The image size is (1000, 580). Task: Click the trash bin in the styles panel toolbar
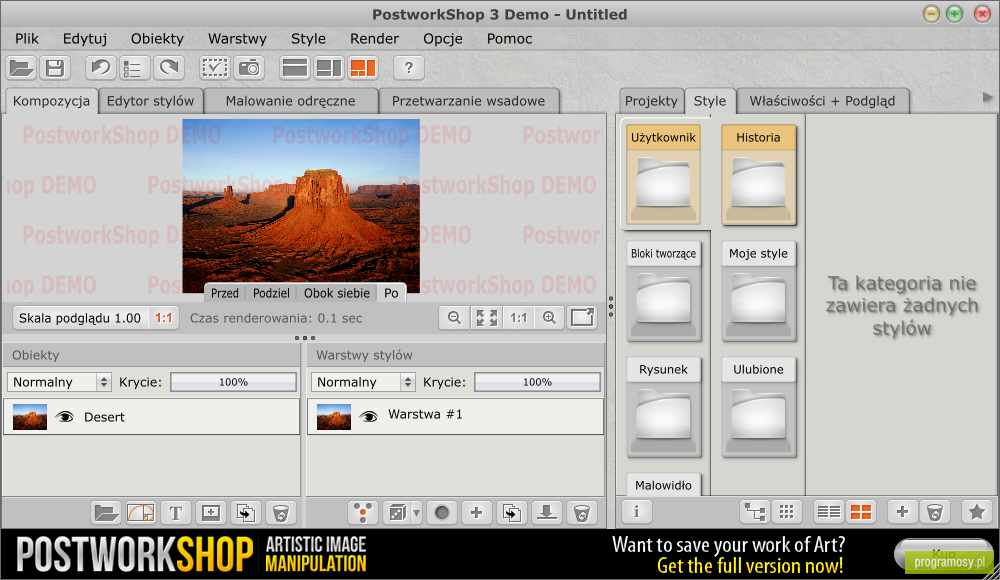click(x=934, y=511)
